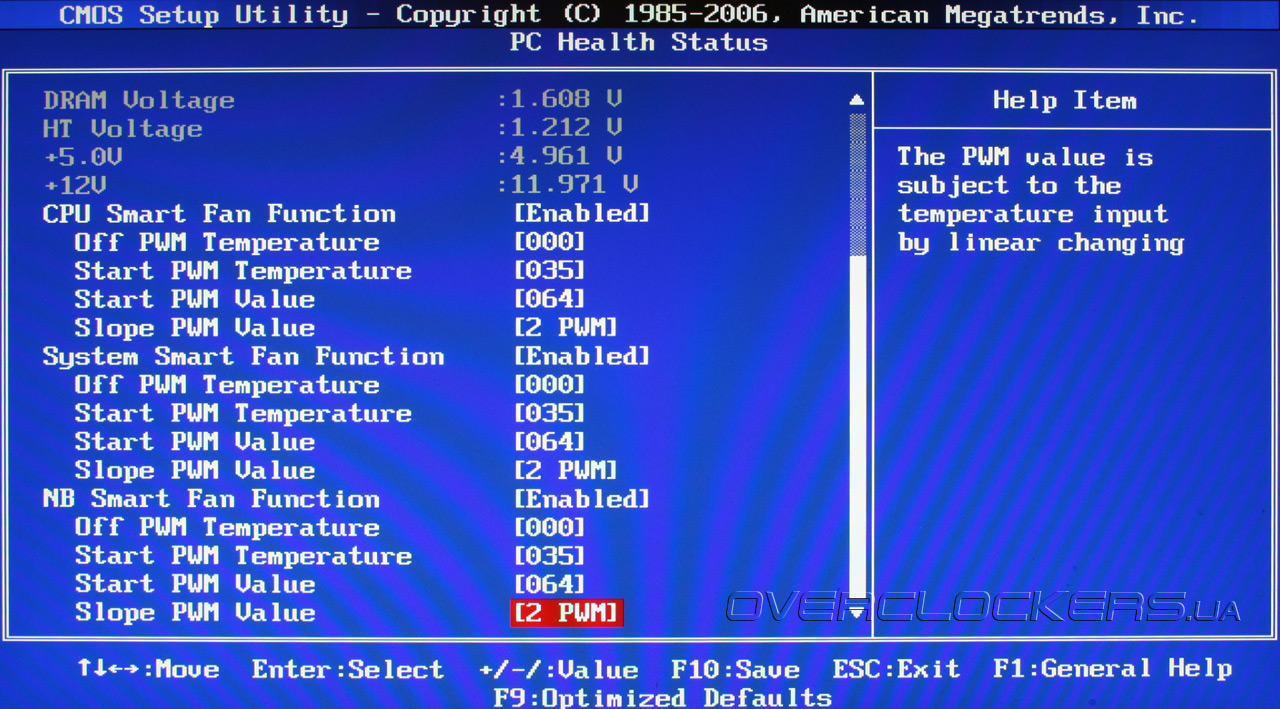Click the ESC:Exit hint in the footer
Screen dimensions: 1280x709
click(x=896, y=669)
